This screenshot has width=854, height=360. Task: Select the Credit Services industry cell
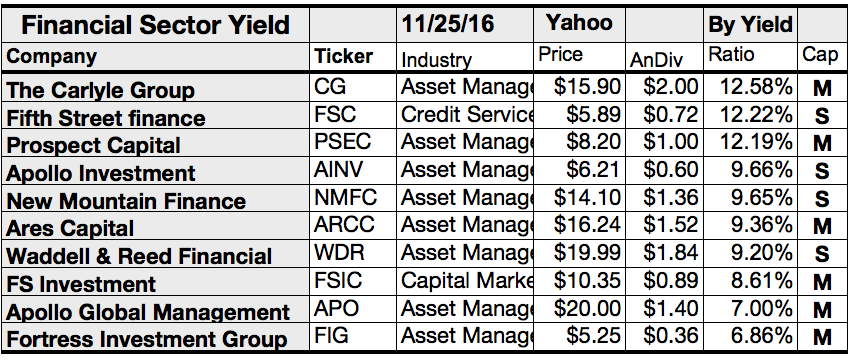[x=465, y=114]
